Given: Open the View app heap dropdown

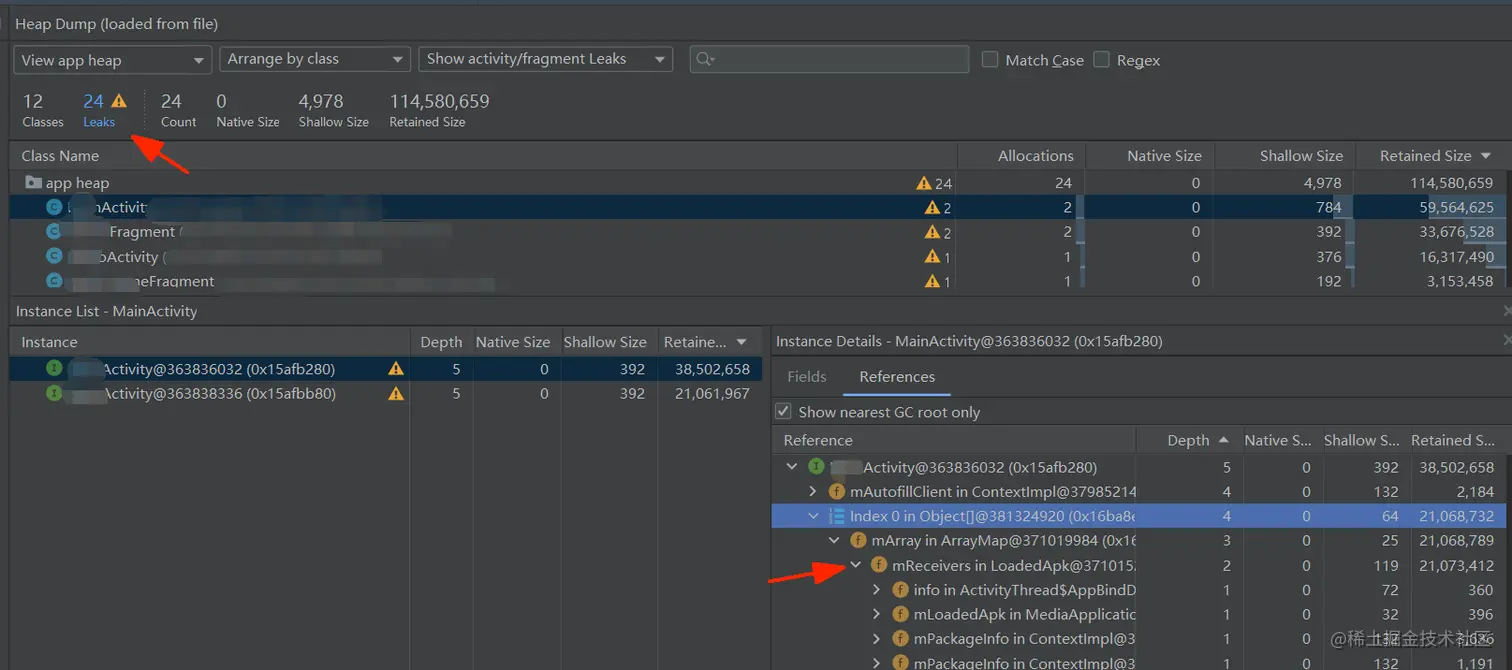Looking at the screenshot, I should (x=113, y=60).
